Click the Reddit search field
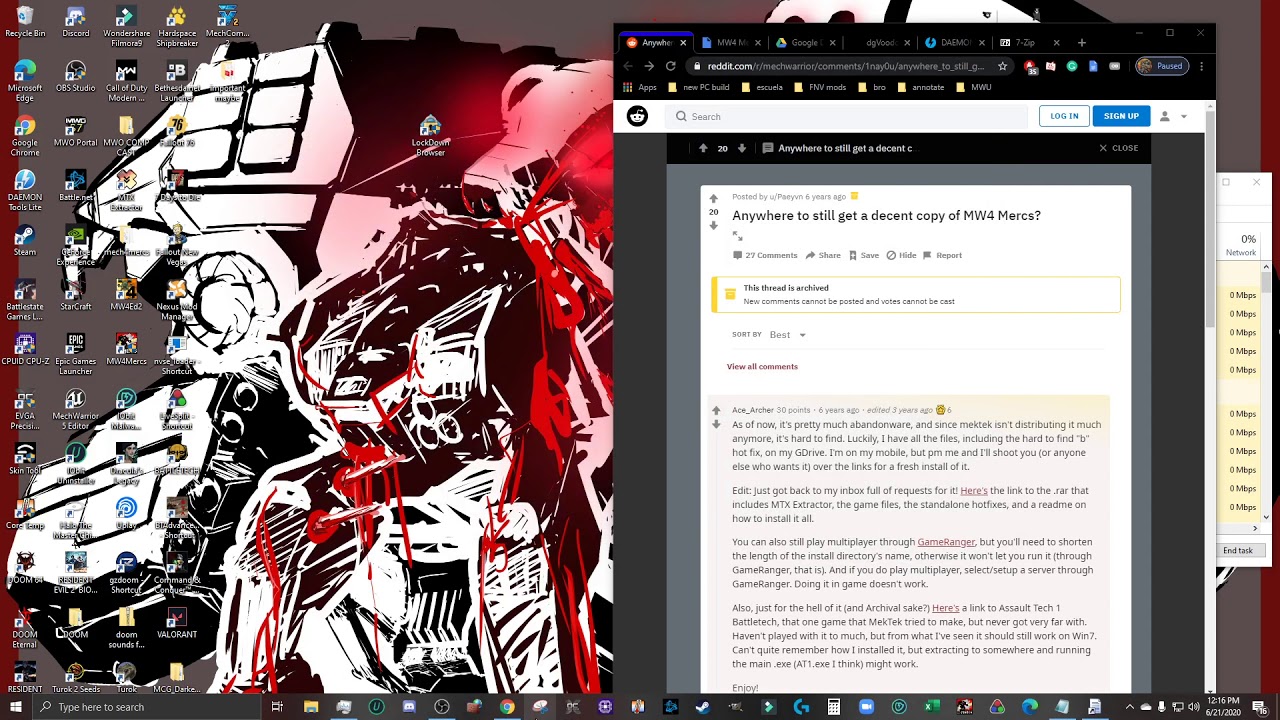 848,116
